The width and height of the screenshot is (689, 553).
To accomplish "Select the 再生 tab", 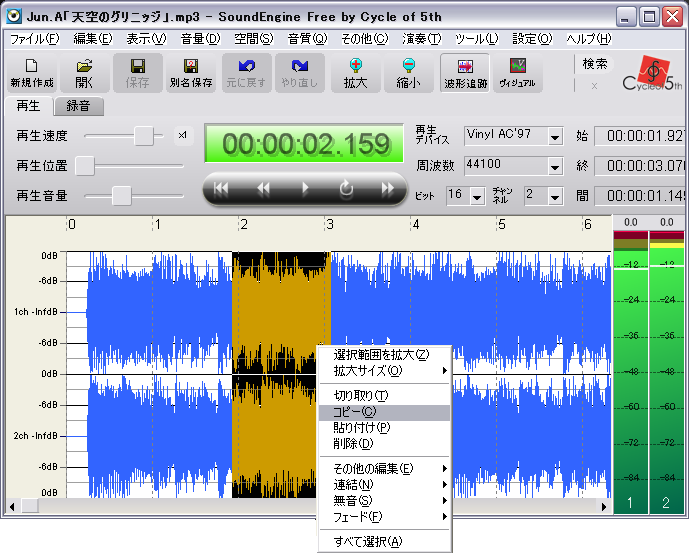I will tap(28, 106).
